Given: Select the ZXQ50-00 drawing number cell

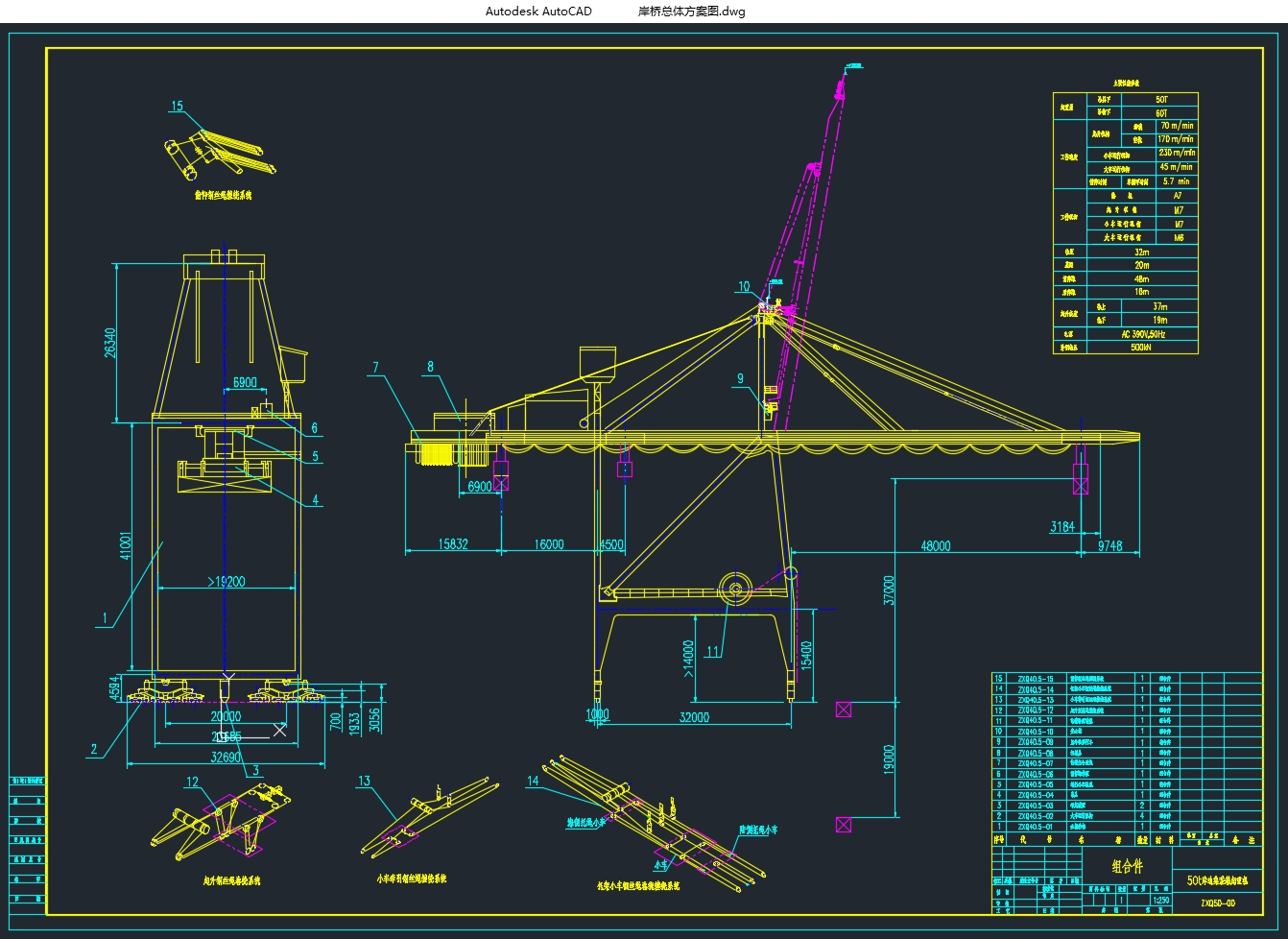Looking at the screenshot, I should coord(1217,903).
